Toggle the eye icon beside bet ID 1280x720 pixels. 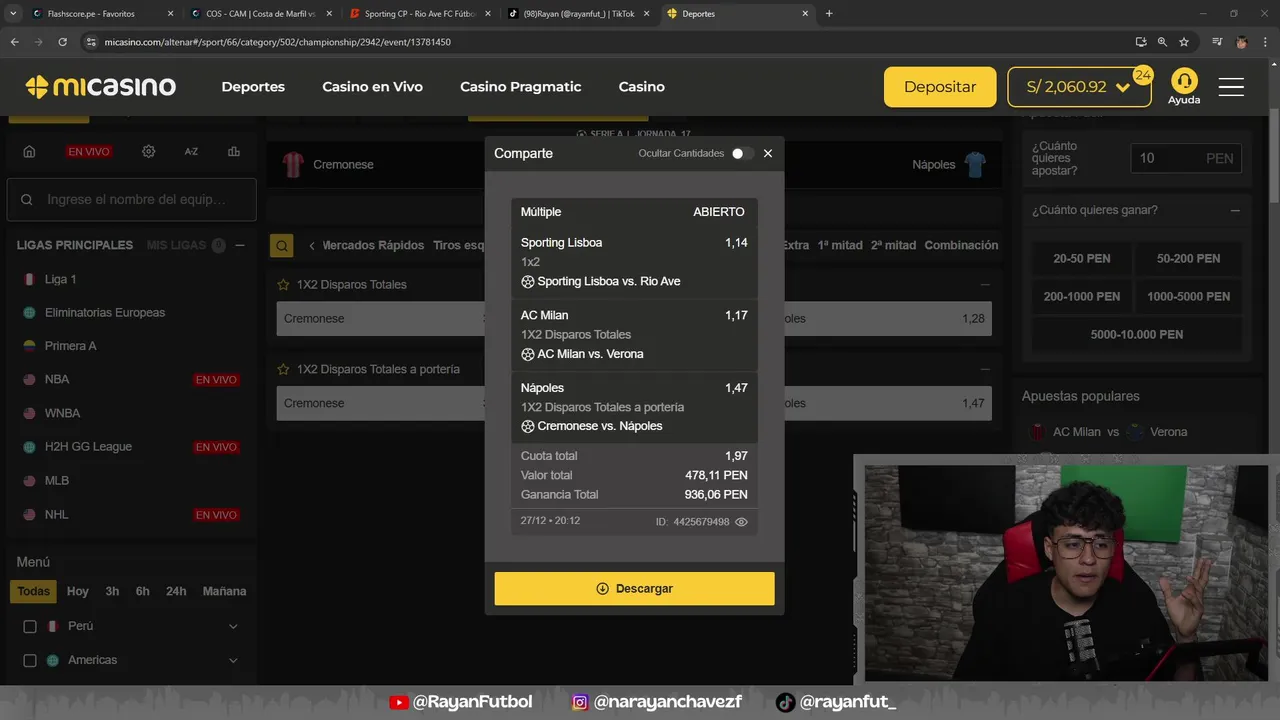[741, 522]
